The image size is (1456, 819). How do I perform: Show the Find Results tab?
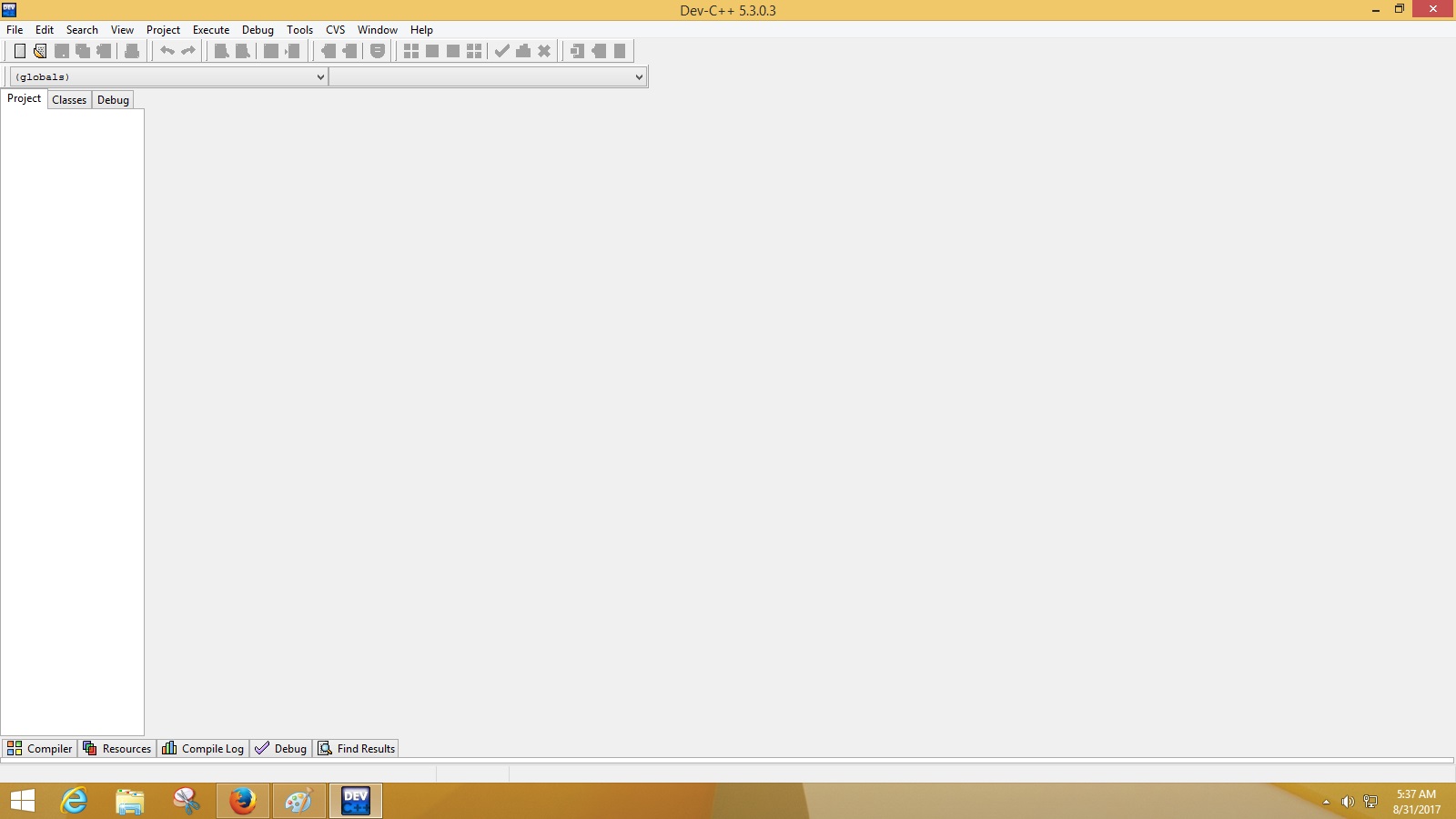pos(357,749)
